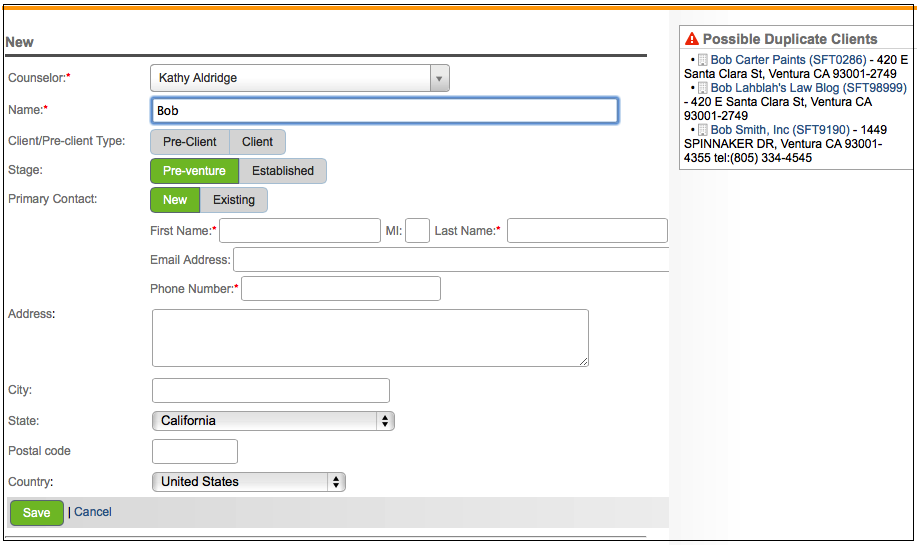Screen dimensions: 918x545
Task: Set the stage to Established
Action: coord(282,171)
